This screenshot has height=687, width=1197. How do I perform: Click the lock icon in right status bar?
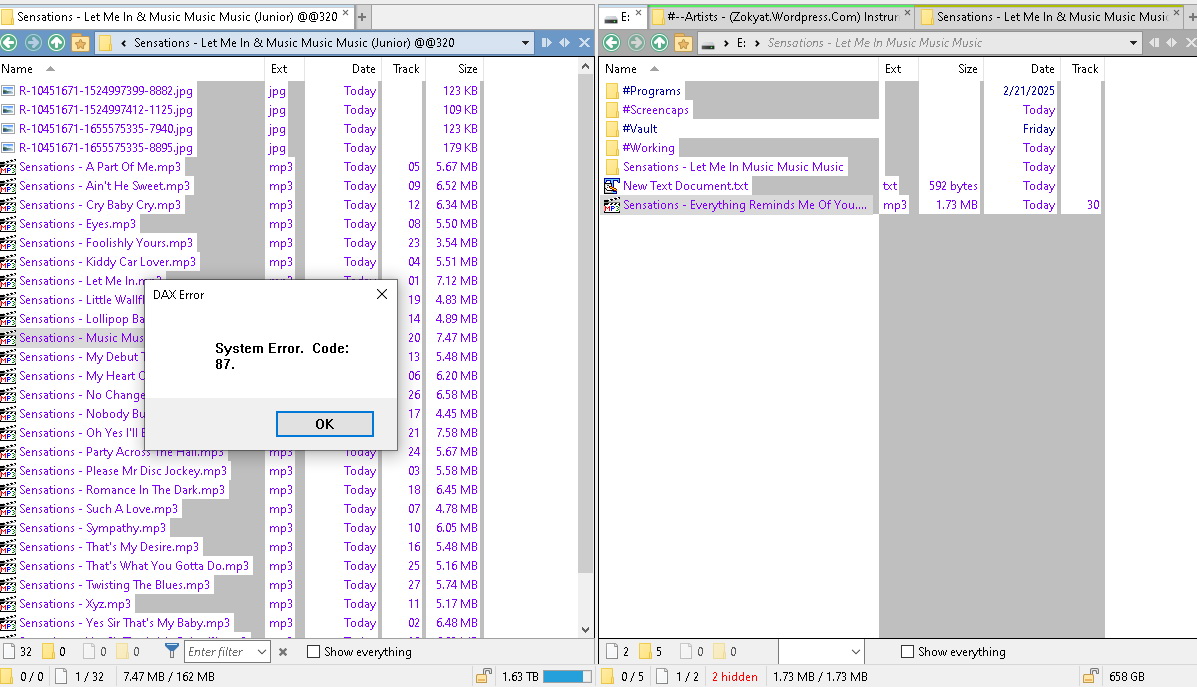point(1091,676)
